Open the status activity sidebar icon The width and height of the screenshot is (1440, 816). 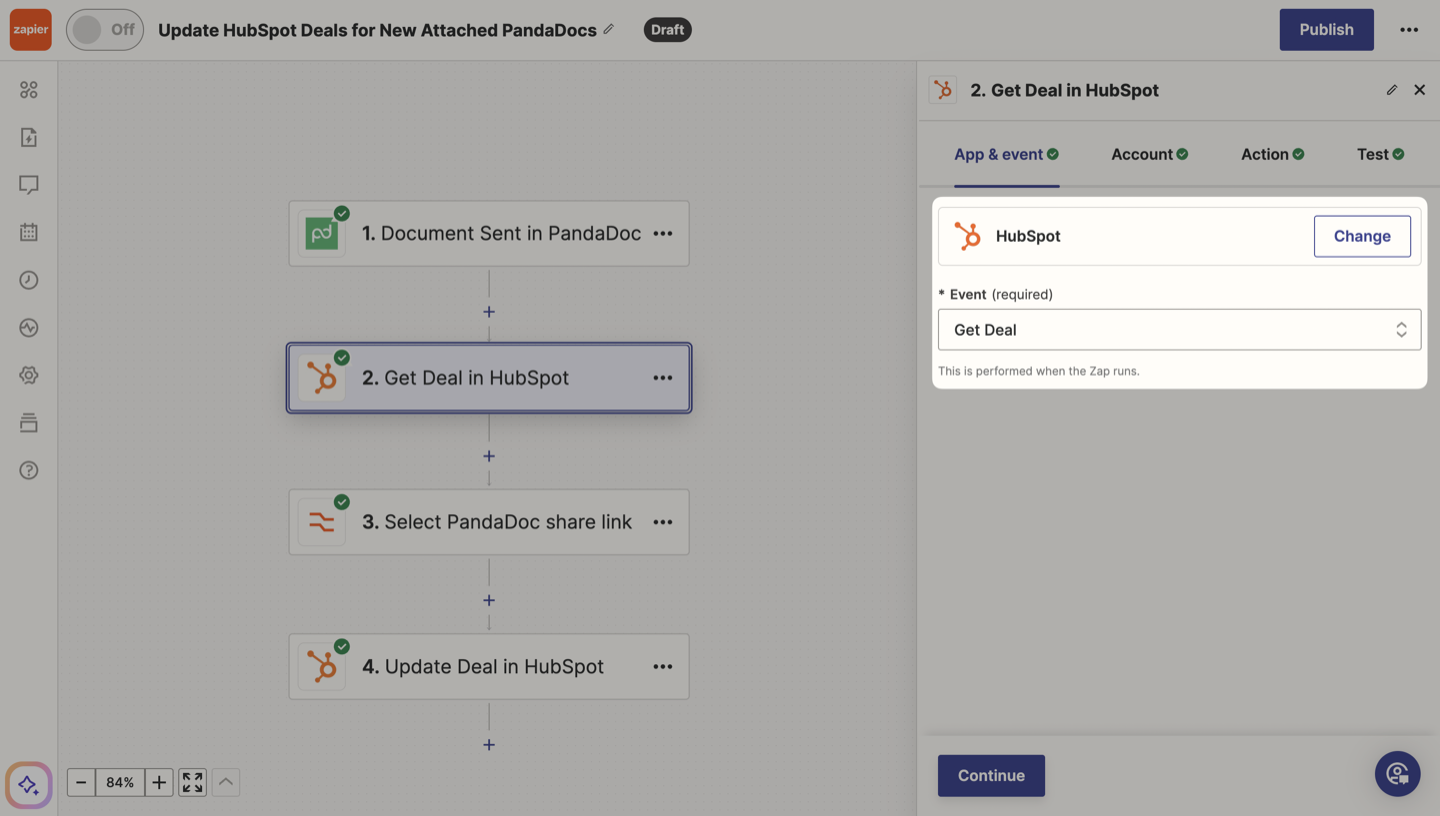(29, 327)
